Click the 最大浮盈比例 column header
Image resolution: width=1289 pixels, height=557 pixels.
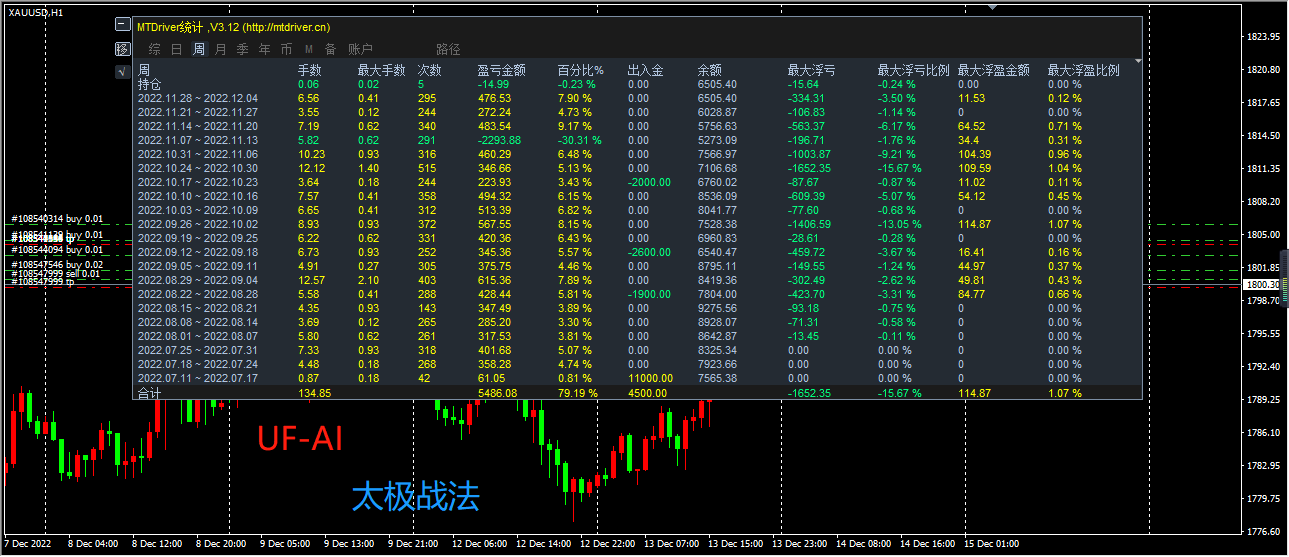[1083, 71]
